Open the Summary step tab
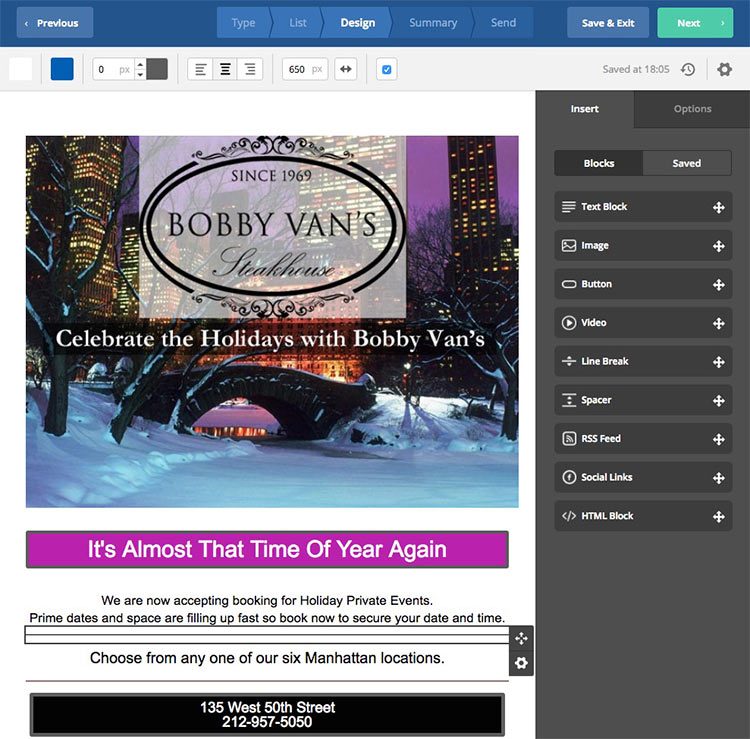750x739 pixels. point(433,22)
